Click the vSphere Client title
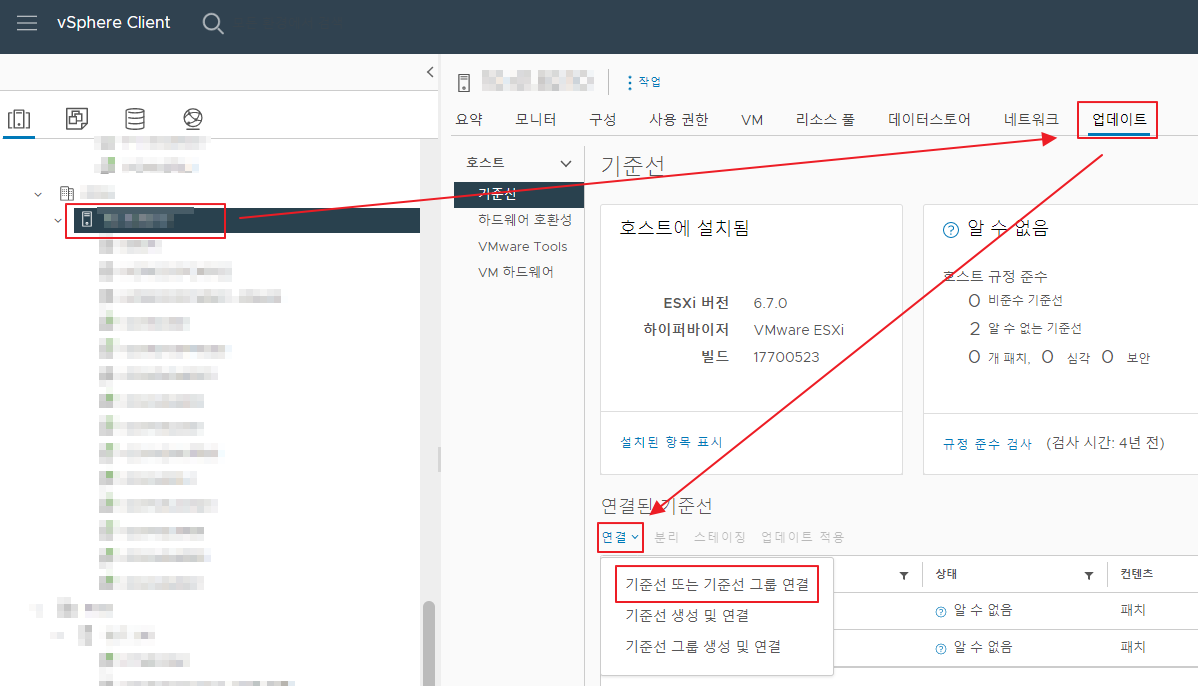The height and width of the screenshot is (686, 1198). pyautogui.click(x=114, y=23)
